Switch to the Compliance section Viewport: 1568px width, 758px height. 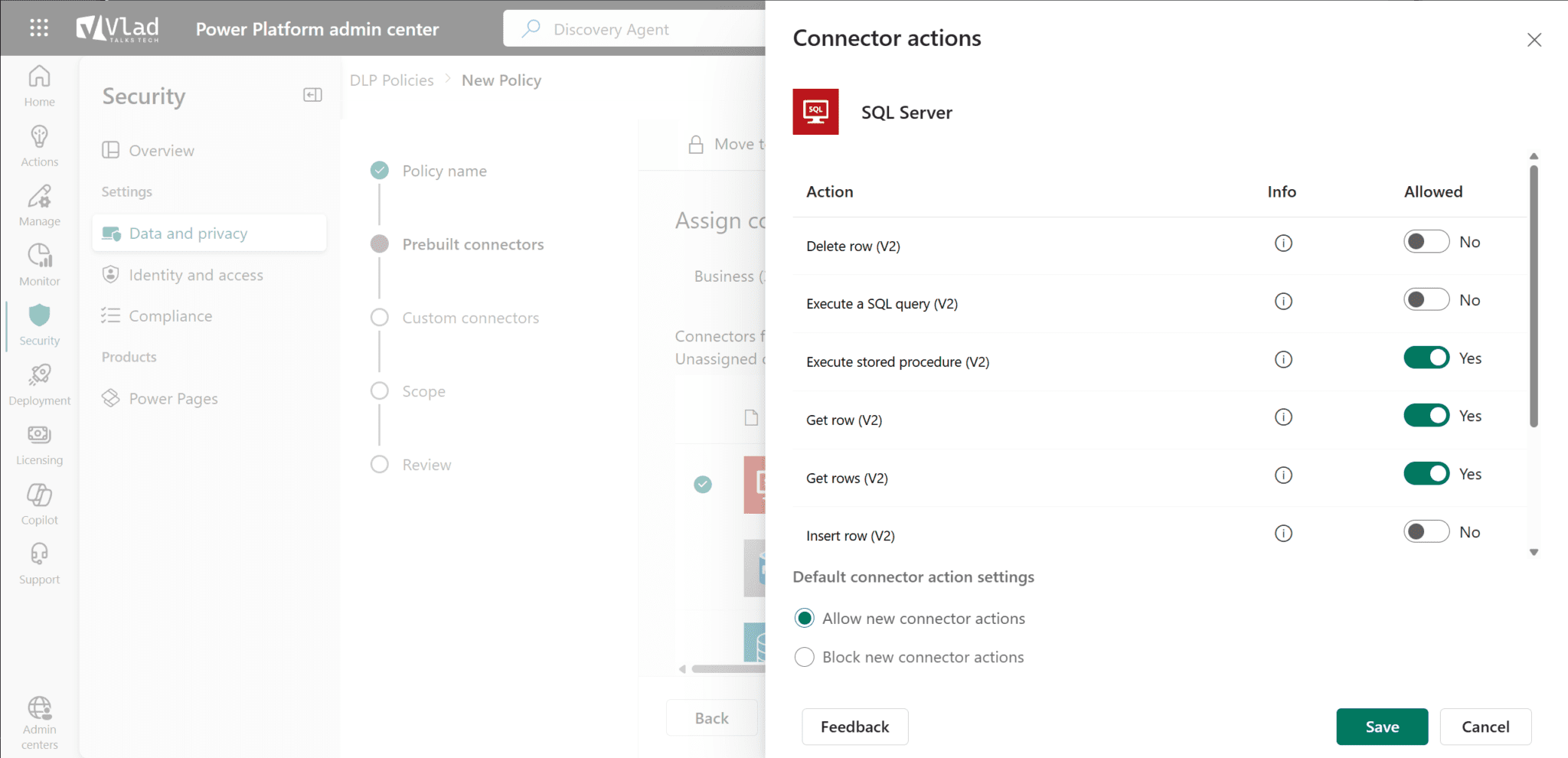[171, 315]
